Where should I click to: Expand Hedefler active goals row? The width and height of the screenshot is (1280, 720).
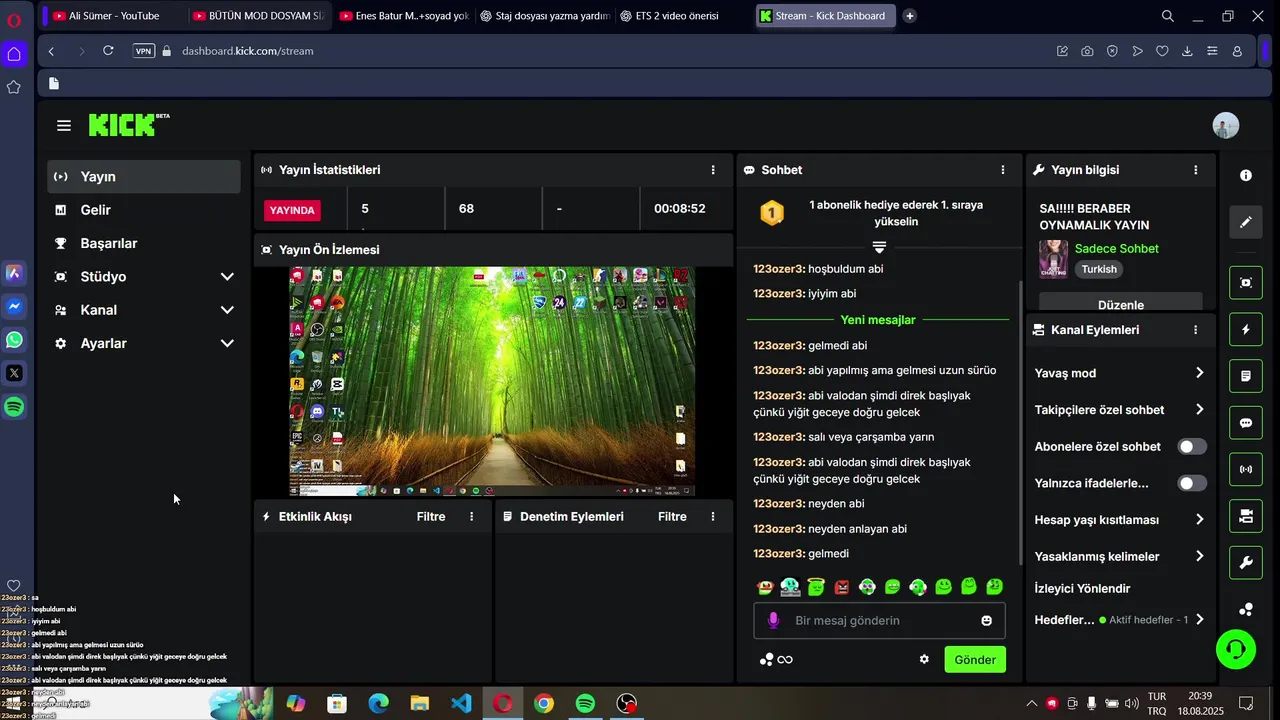tap(1120, 620)
